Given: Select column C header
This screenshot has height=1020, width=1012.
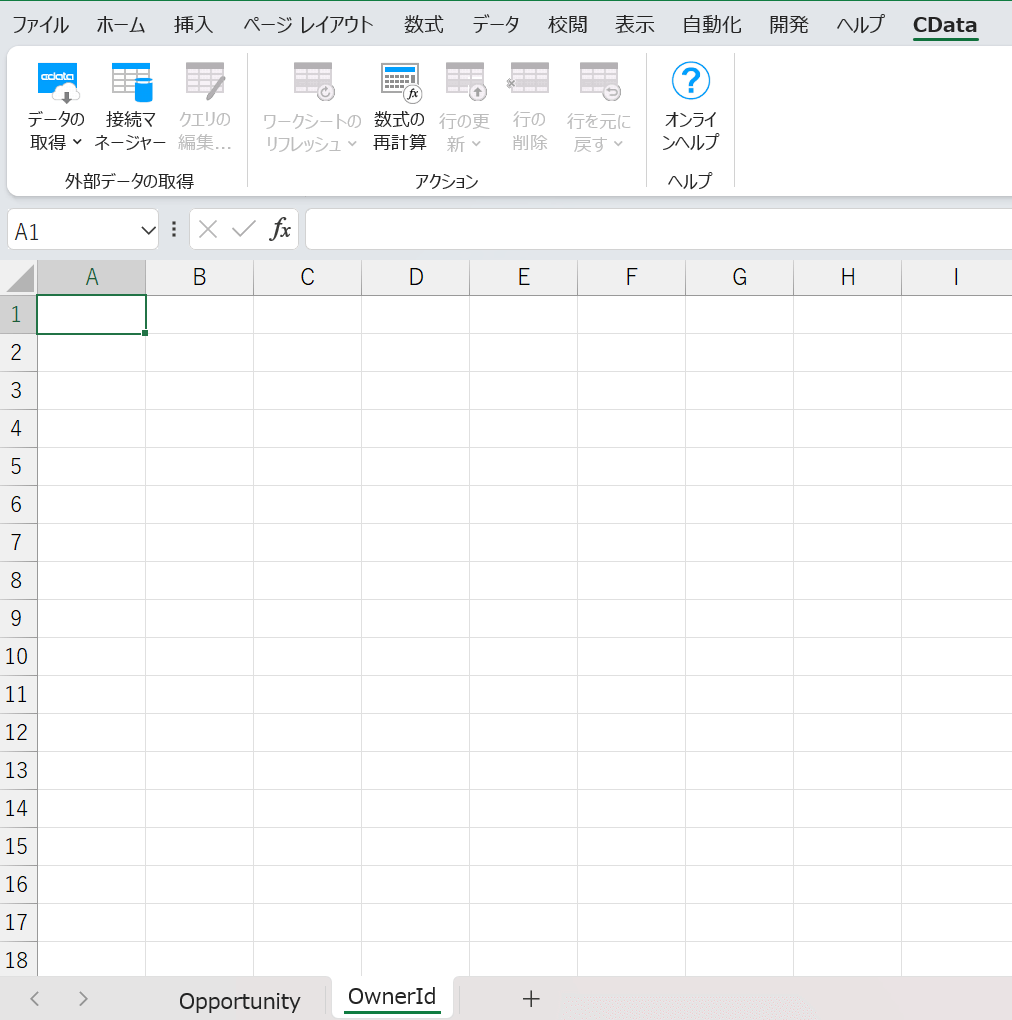Looking at the screenshot, I should tap(308, 278).
